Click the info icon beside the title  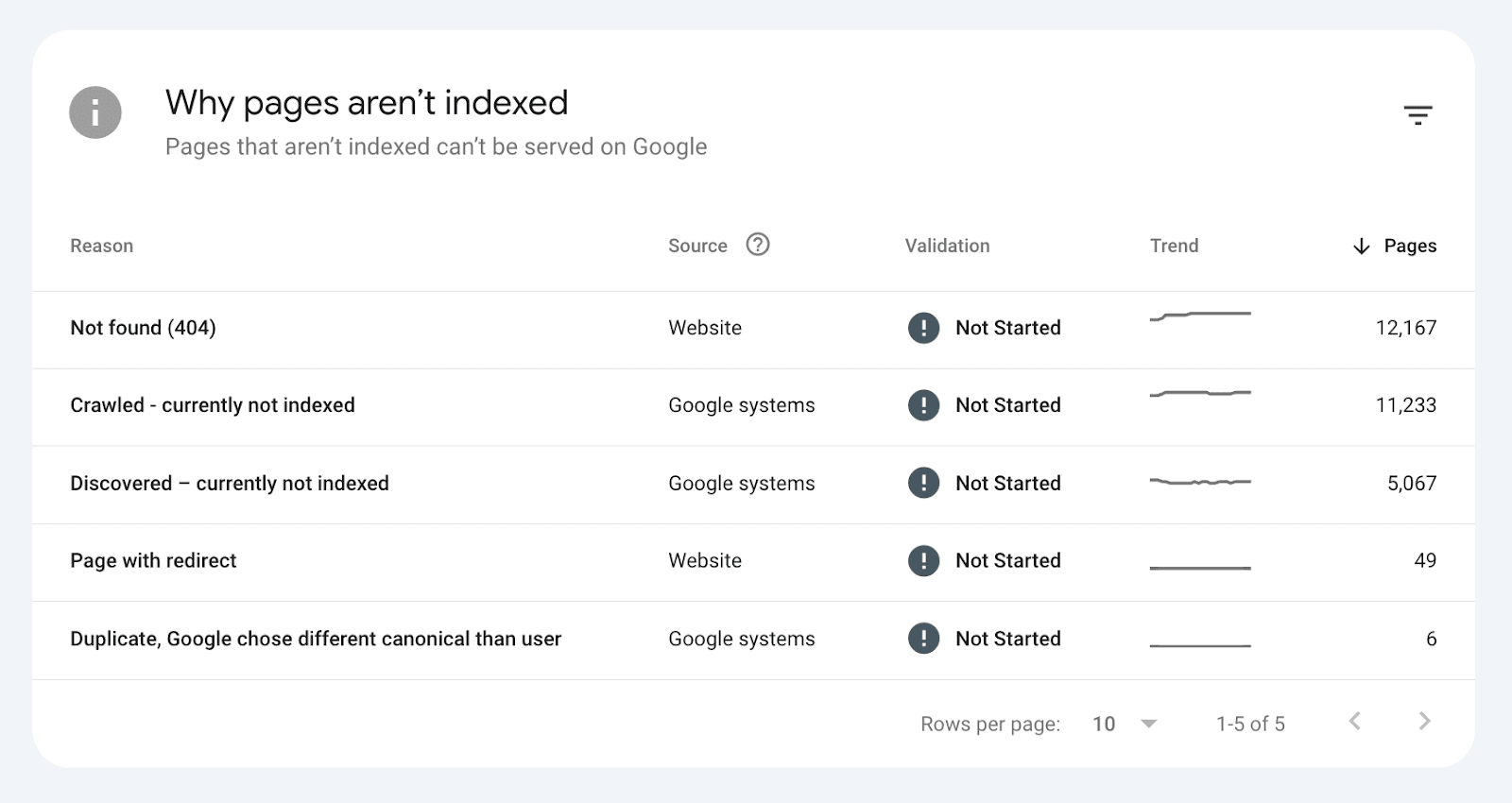(95, 112)
